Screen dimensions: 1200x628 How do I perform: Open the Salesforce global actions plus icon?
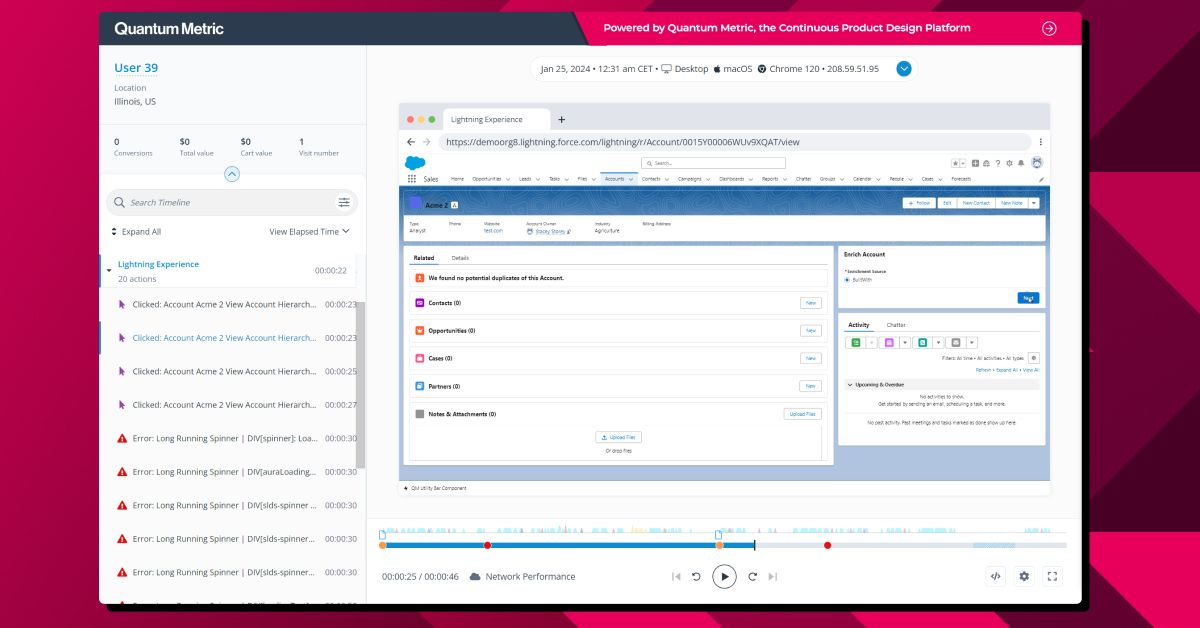point(975,163)
